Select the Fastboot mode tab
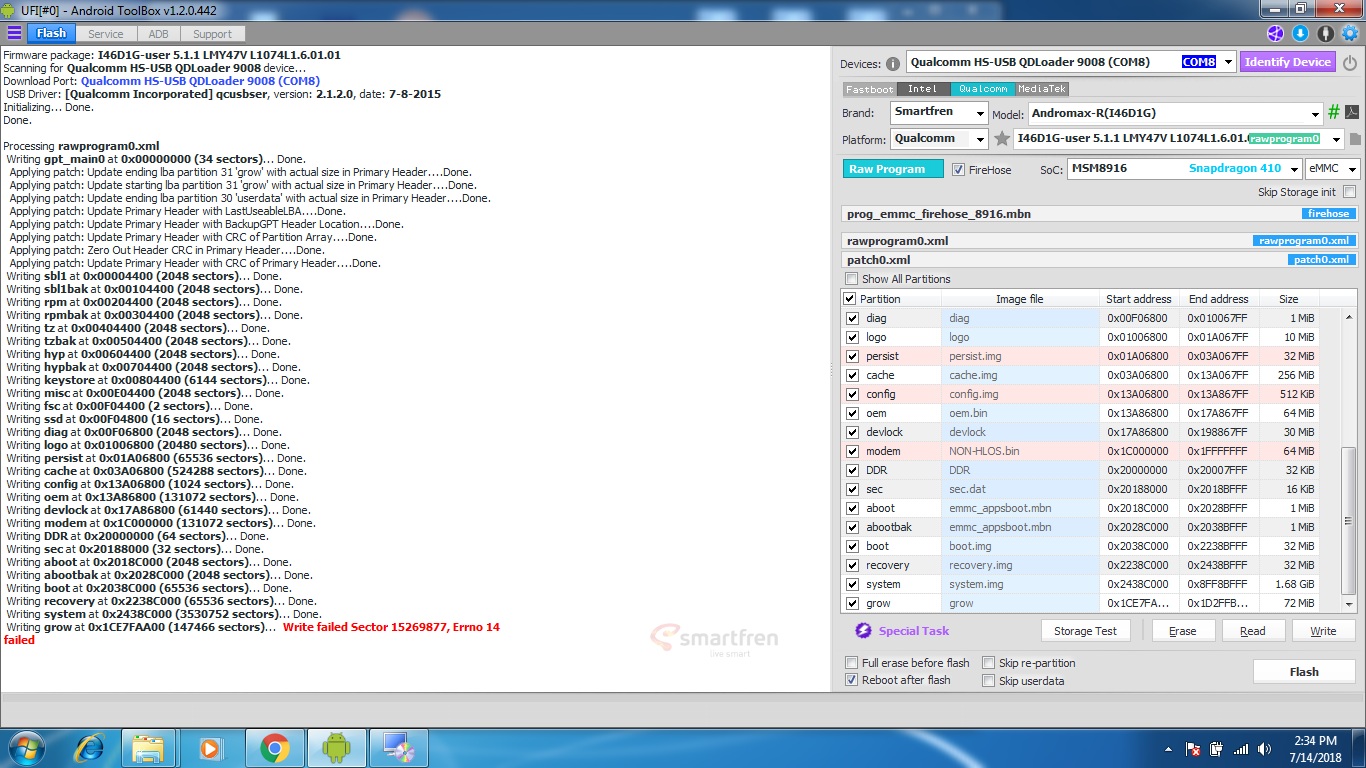This screenshot has width=1366, height=768. (869, 89)
